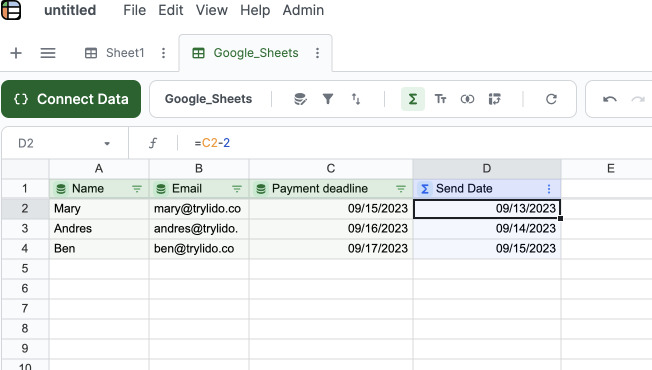Click database icon in Payment deadline header

tap(261, 189)
